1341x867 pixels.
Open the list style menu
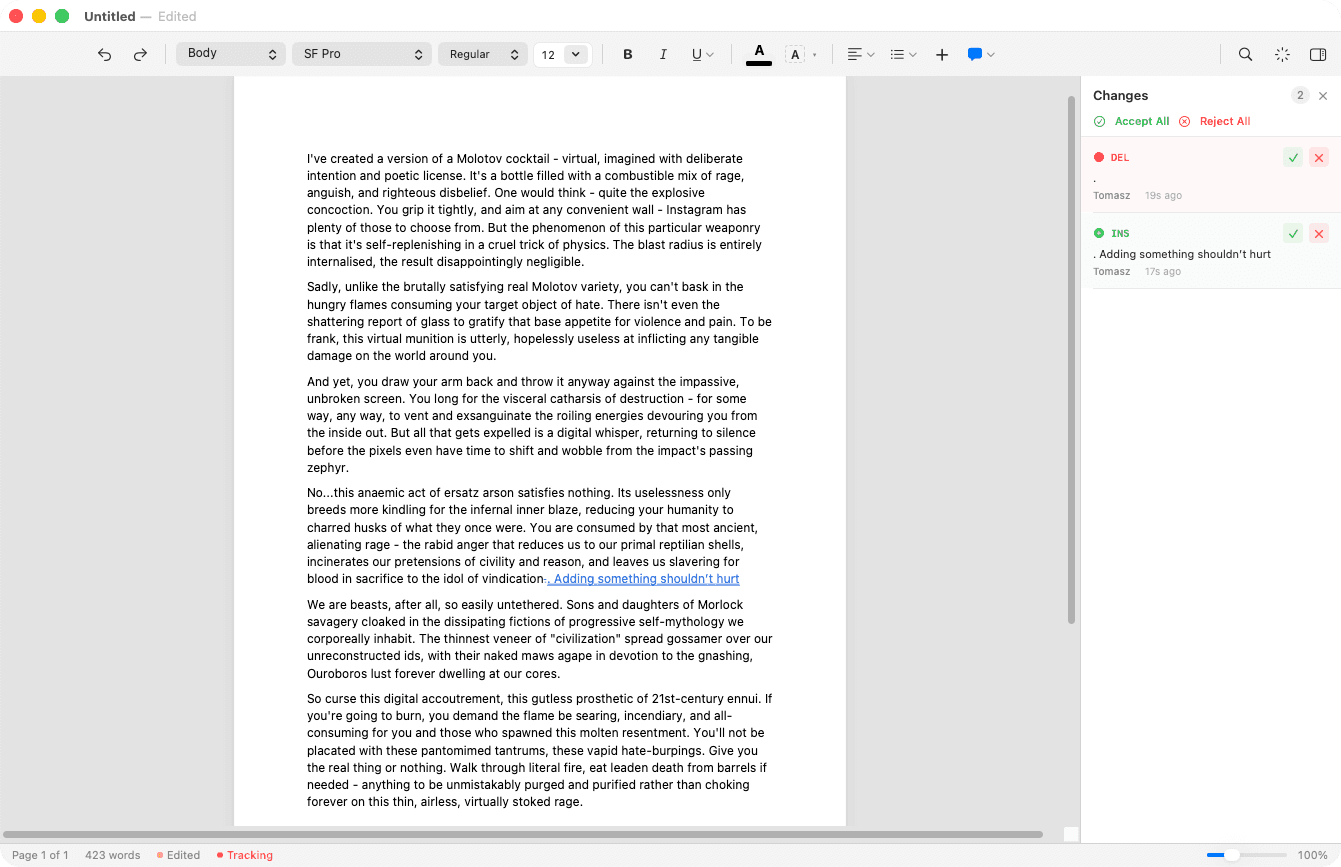(x=903, y=55)
